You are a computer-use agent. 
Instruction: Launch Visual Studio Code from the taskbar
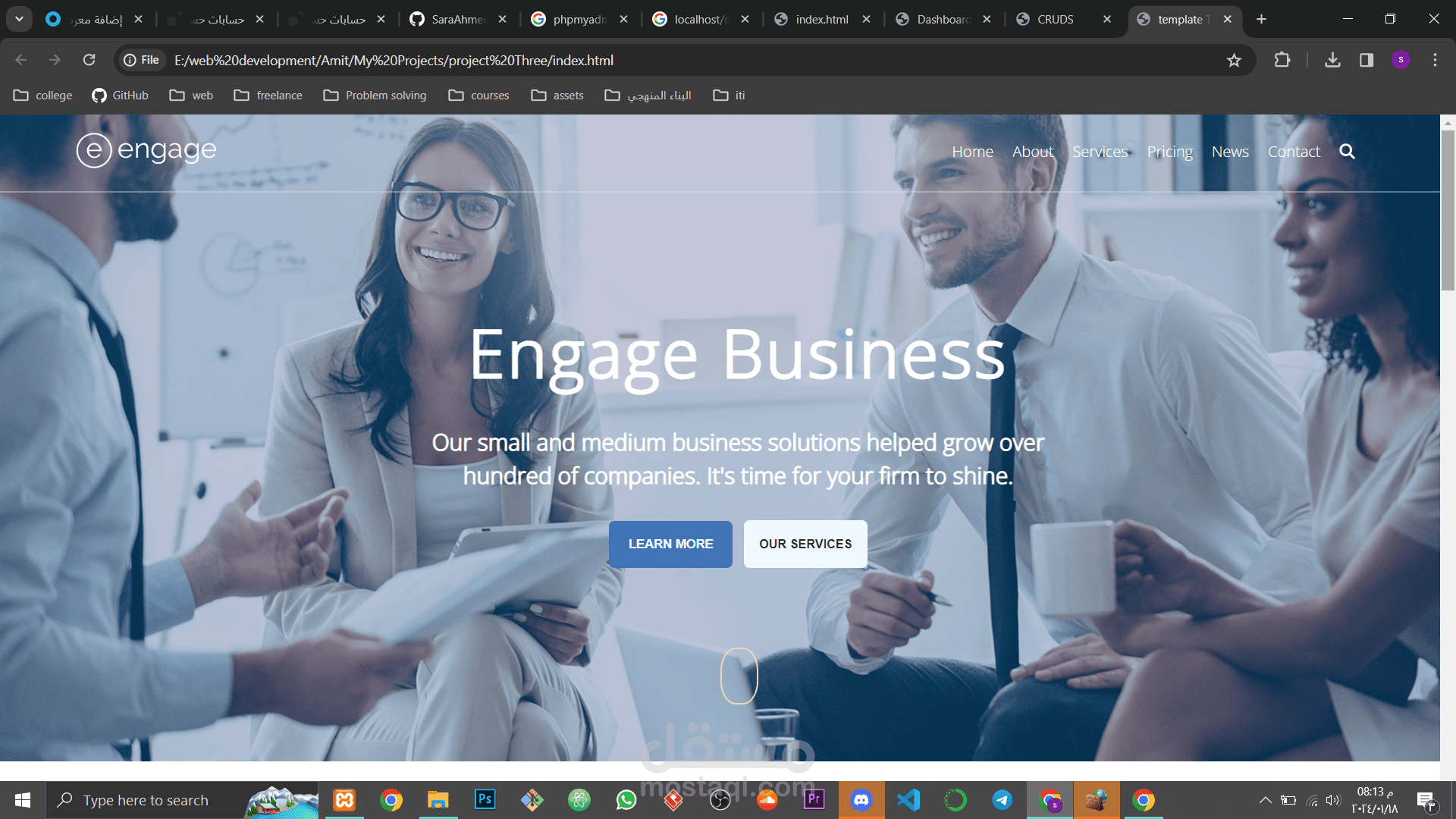908,800
